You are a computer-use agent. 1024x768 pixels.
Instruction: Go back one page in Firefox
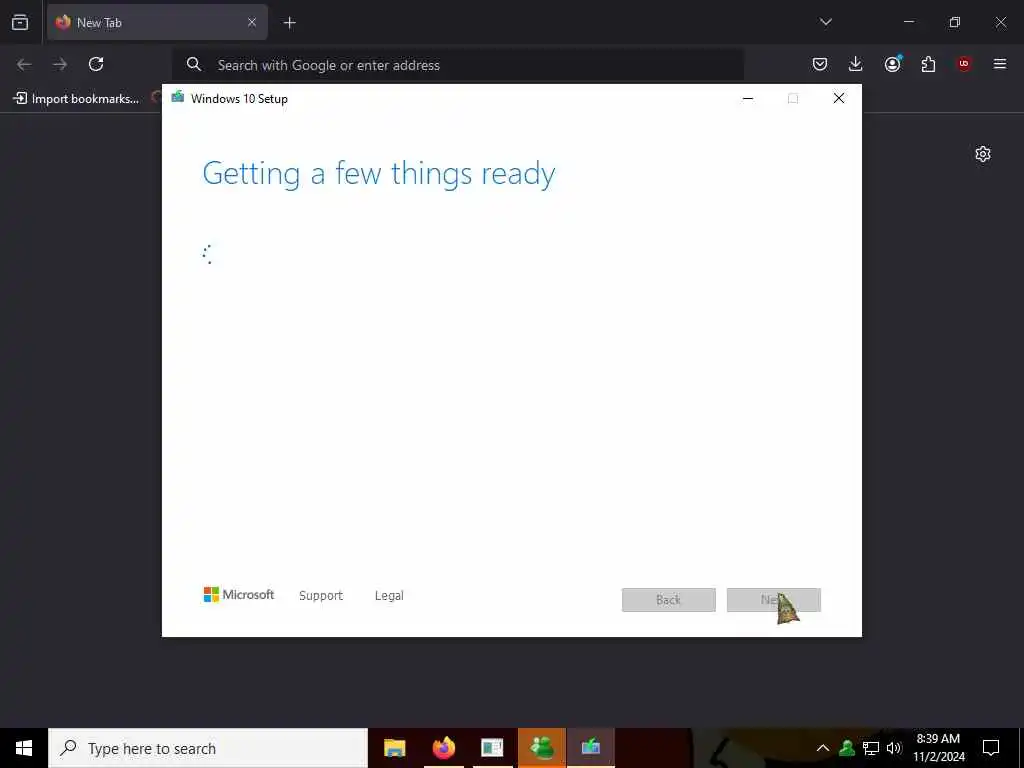point(24,64)
